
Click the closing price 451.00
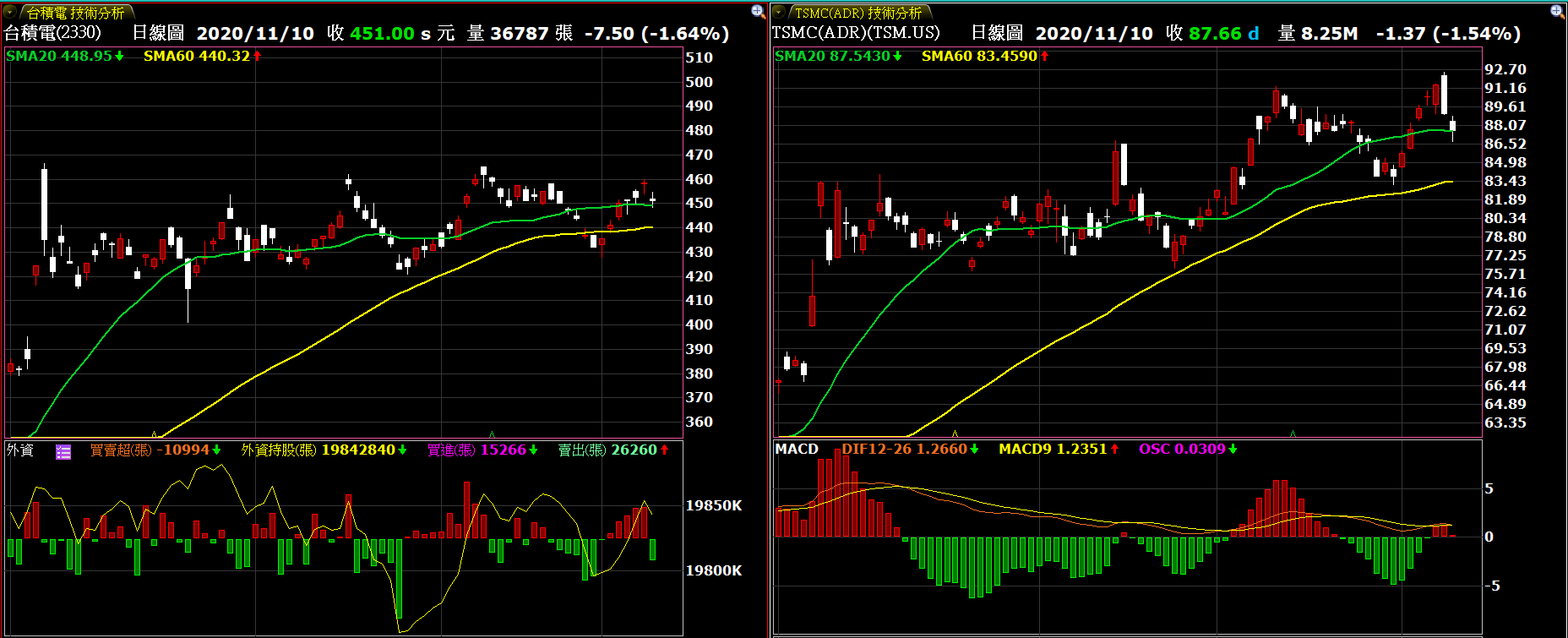tap(382, 33)
